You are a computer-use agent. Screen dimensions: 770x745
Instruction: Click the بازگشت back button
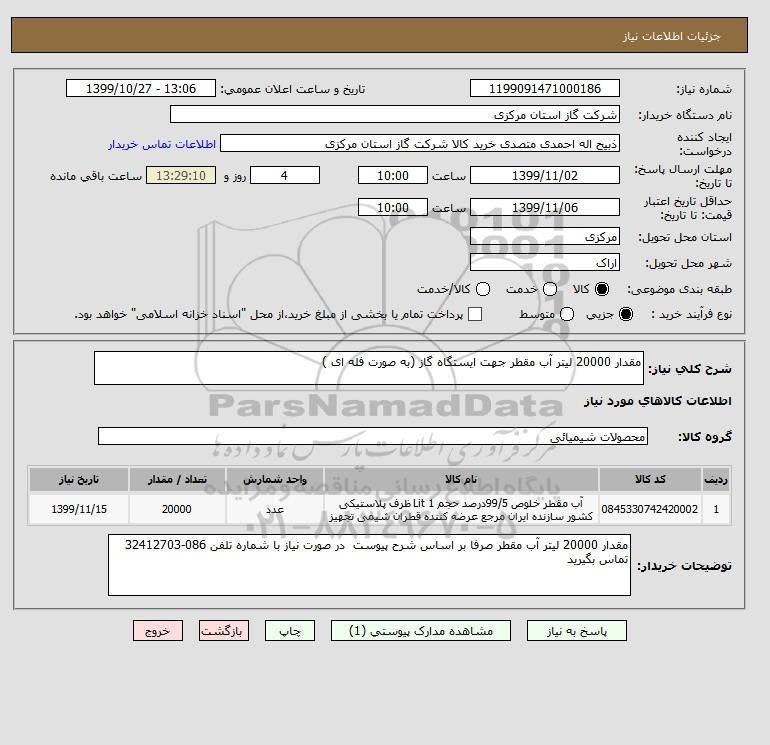tap(224, 631)
